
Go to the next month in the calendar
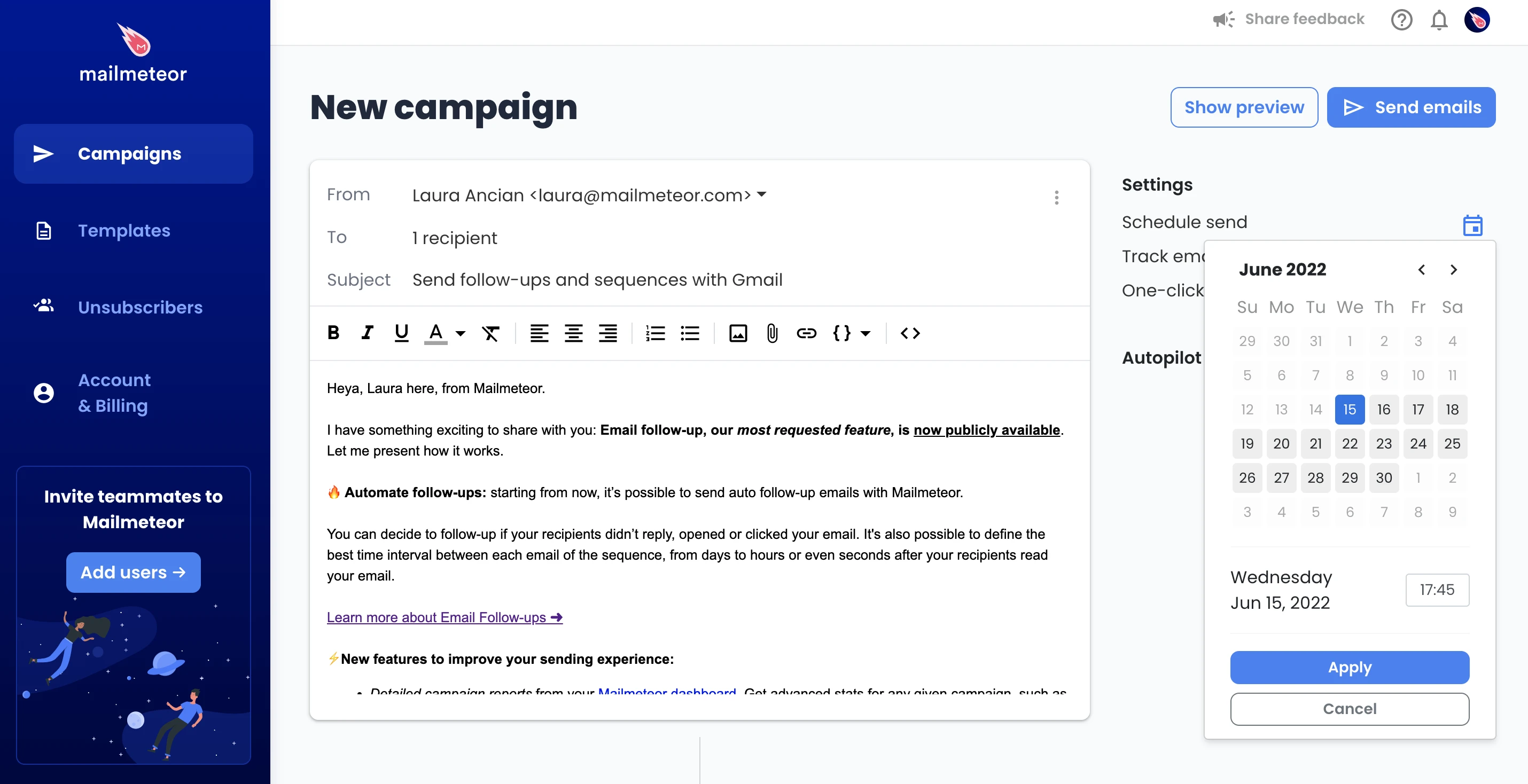[x=1453, y=270]
